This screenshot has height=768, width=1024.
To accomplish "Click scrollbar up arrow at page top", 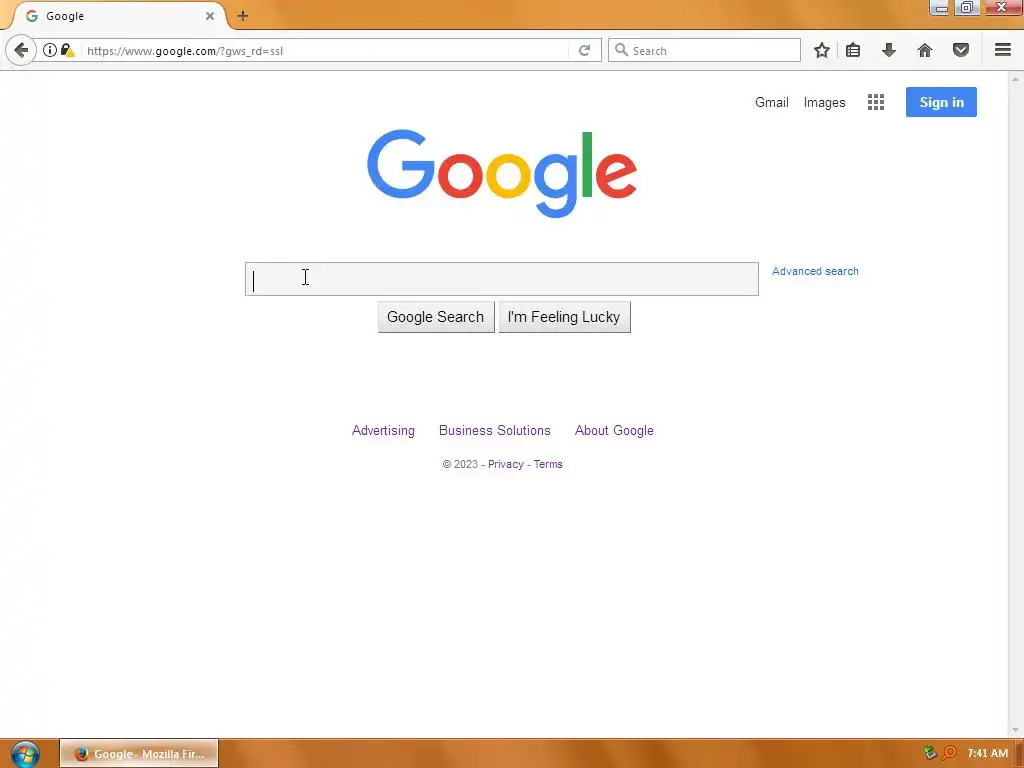I will tap(1016, 79).
